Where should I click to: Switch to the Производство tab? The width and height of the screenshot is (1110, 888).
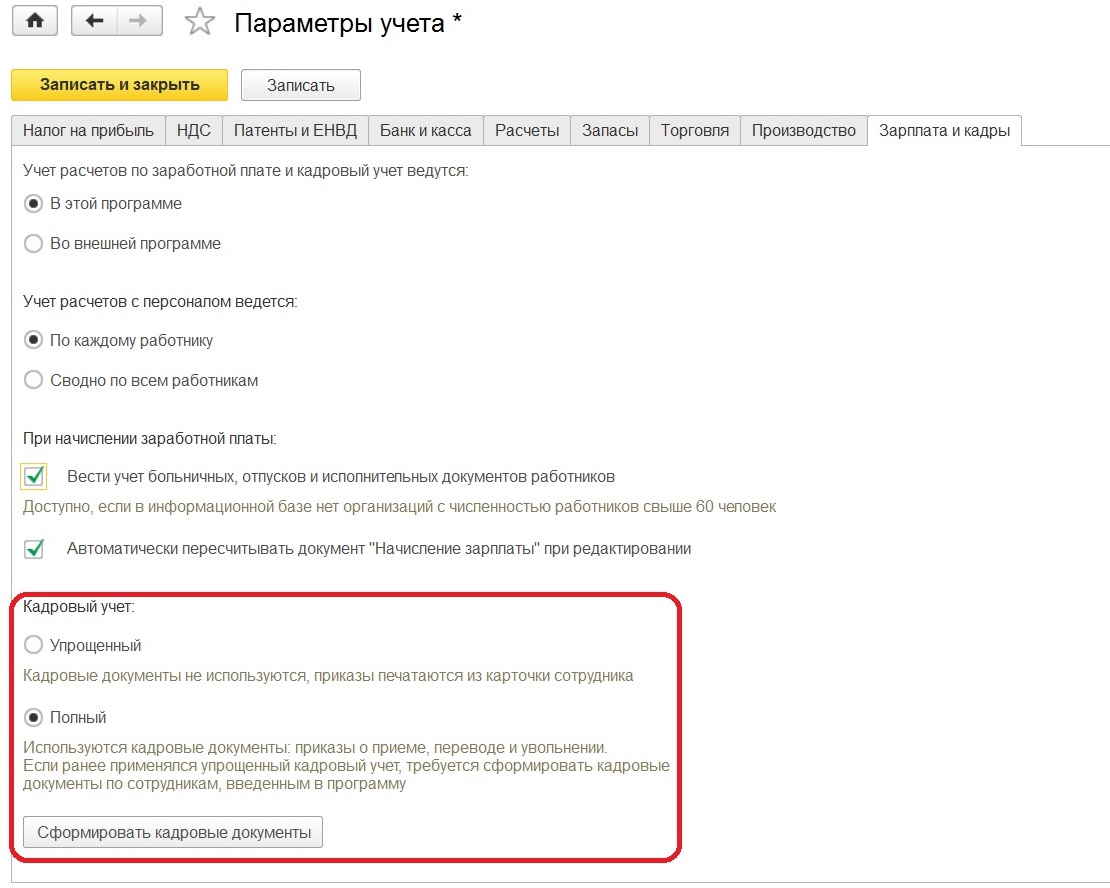[804, 131]
